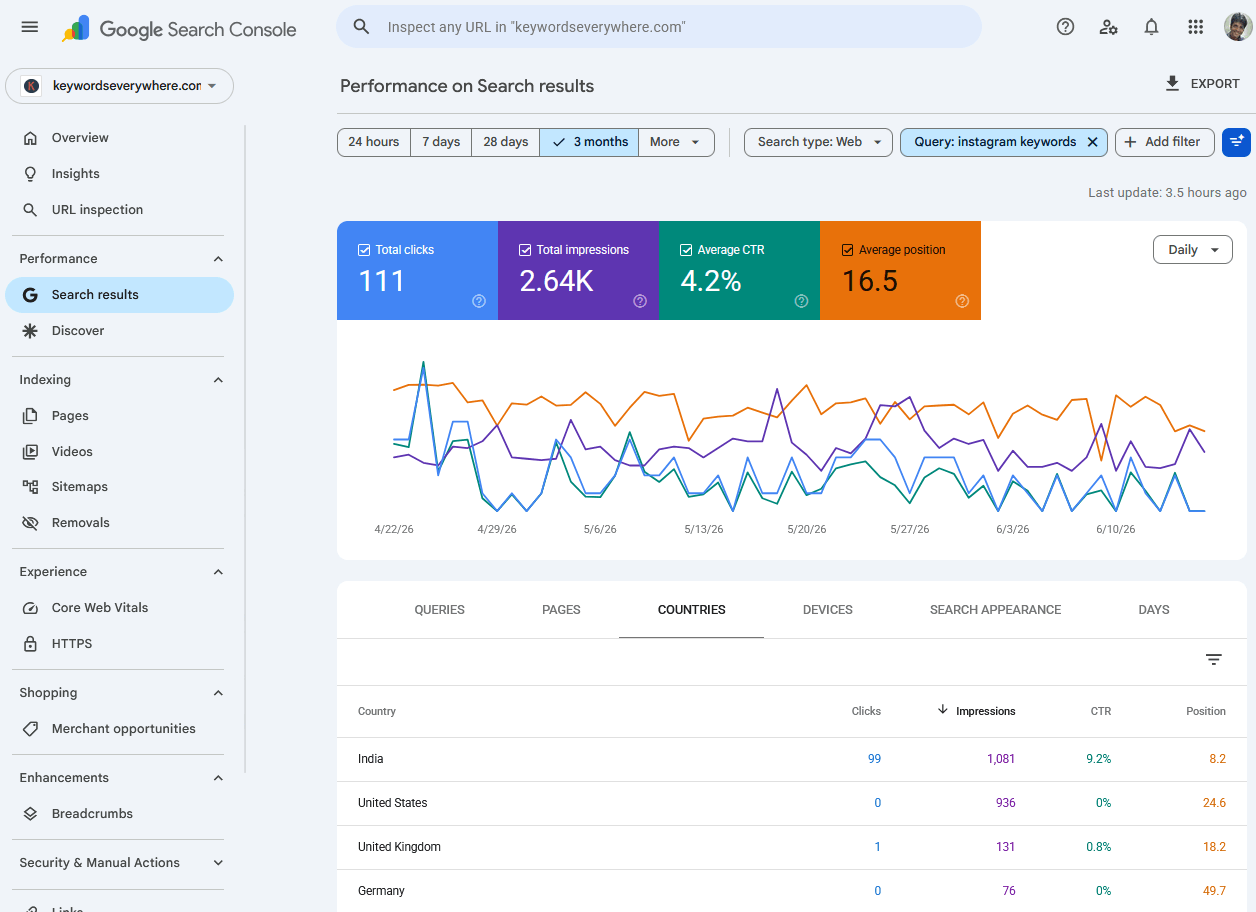Click inside the Inspect any URL field
Image resolution: width=1256 pixels, height=912 pixels.
coord(659,27)
